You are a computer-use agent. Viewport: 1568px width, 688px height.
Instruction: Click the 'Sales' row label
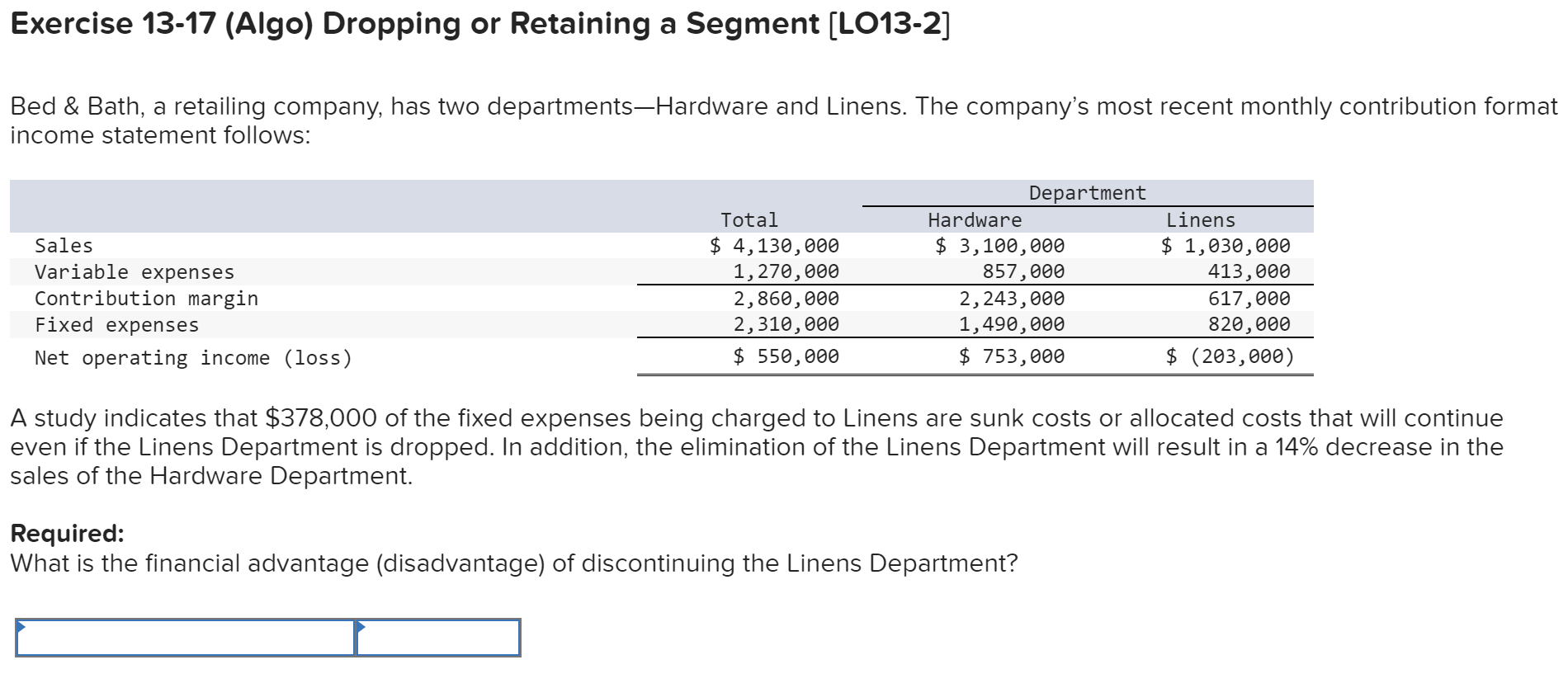pyautogui.click(x=64, y=246)
